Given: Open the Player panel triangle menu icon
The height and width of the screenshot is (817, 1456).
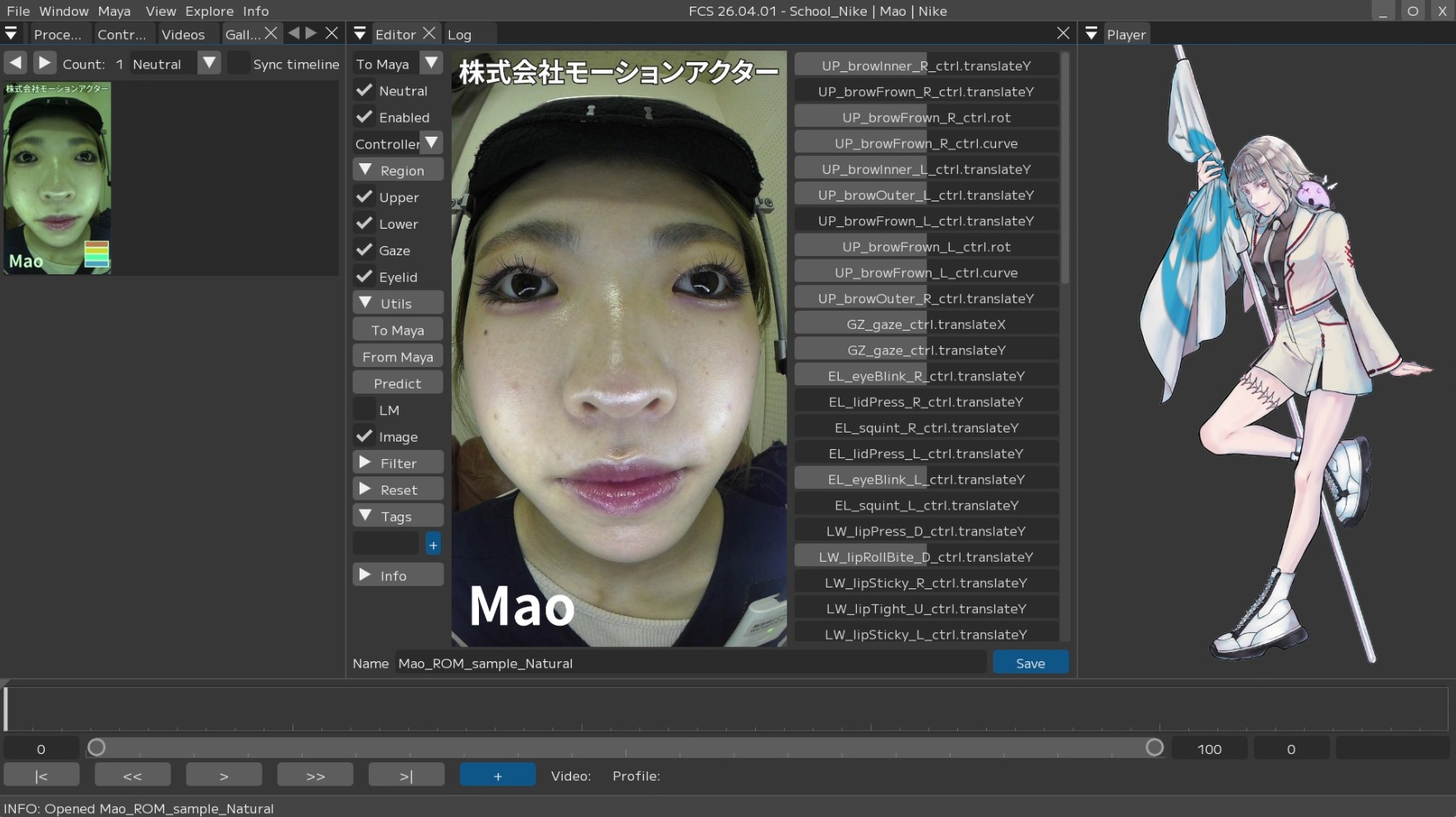Looking at the screenshot, I should tap(1091, 34).
